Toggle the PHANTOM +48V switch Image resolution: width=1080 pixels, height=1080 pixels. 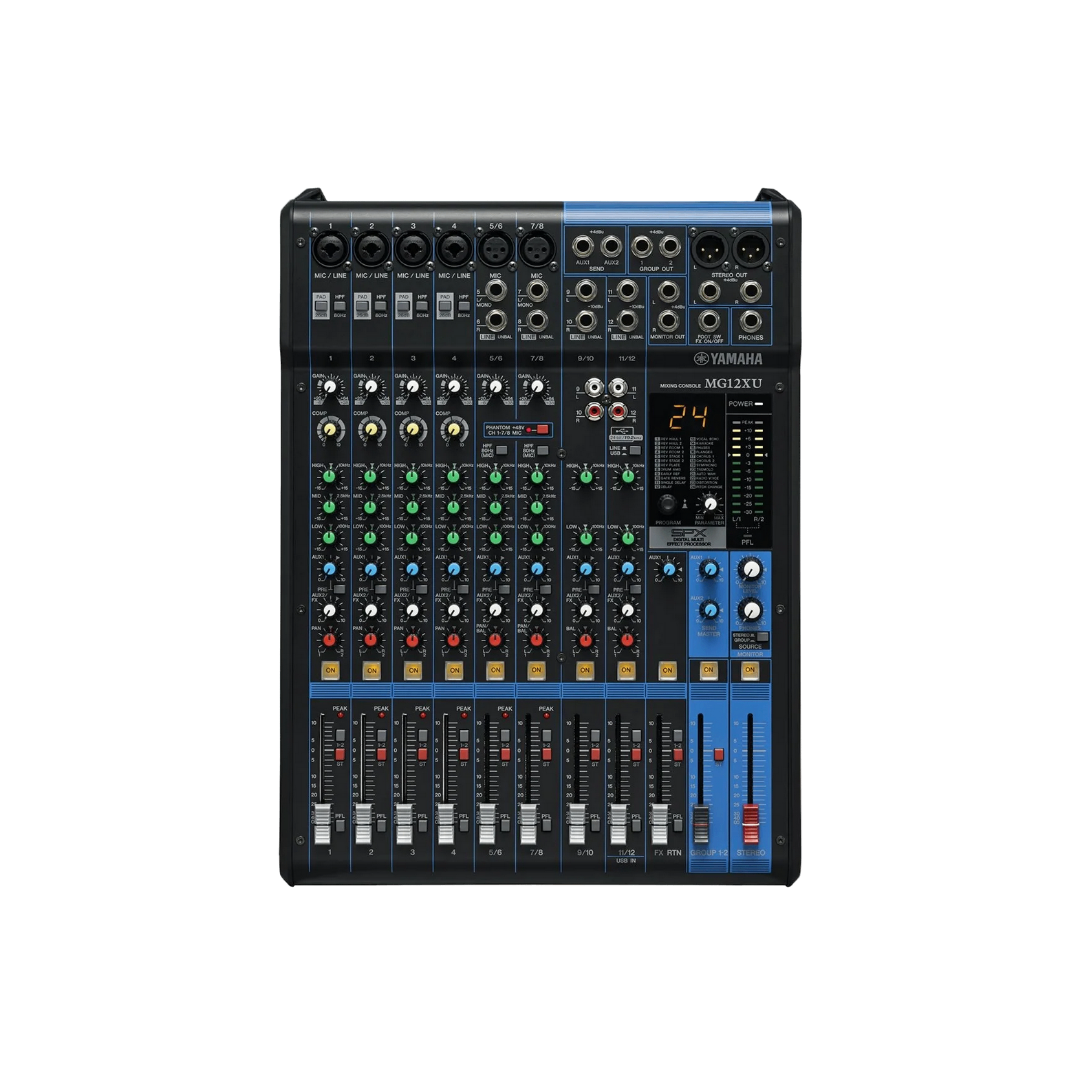[542, 429]
